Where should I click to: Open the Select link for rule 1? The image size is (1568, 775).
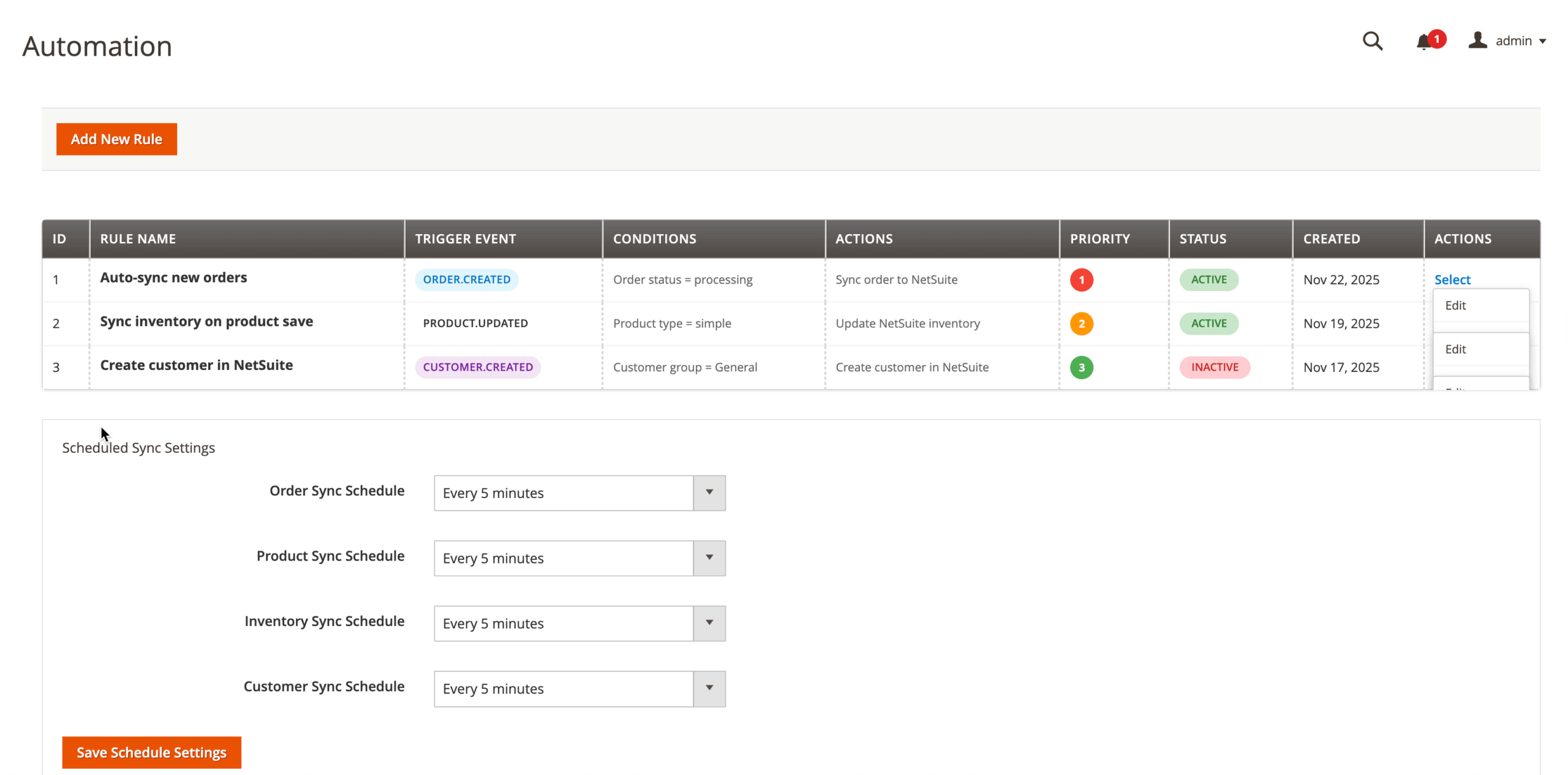coord(1452,280)
